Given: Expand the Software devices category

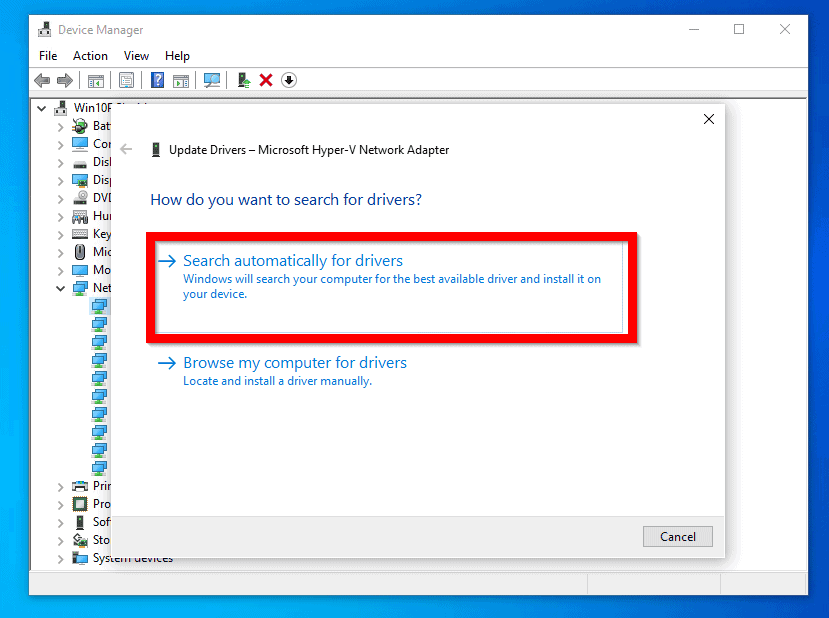Looking at the screenshot, I should [60, 523].
